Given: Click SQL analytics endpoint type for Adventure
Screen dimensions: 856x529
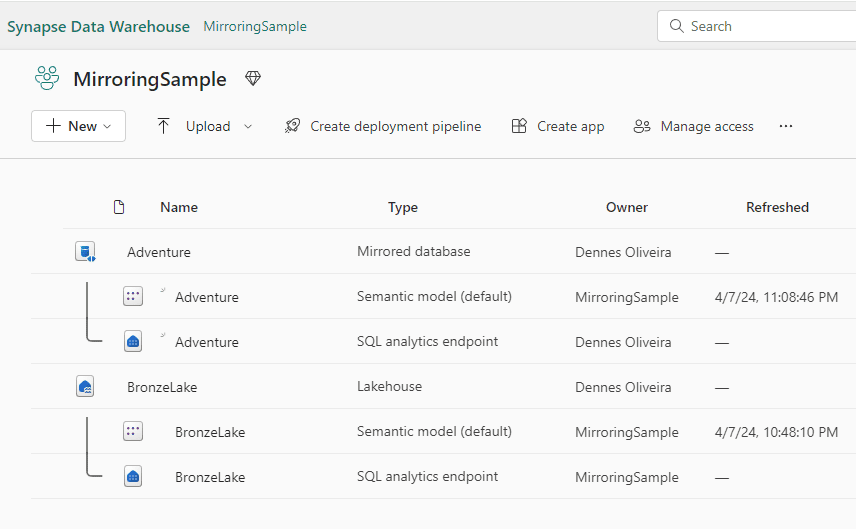Looking at the screenshot, I should (427, 341).
